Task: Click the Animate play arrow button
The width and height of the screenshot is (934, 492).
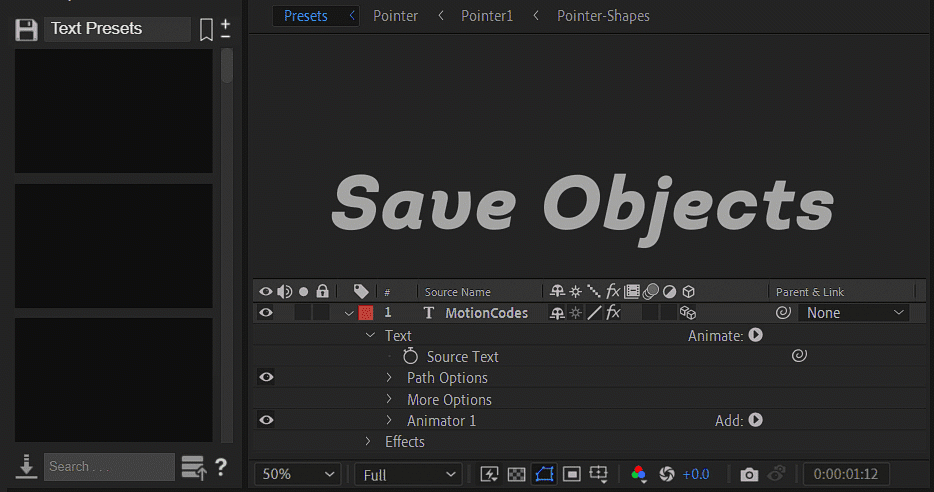Action: tap(755, 335)
